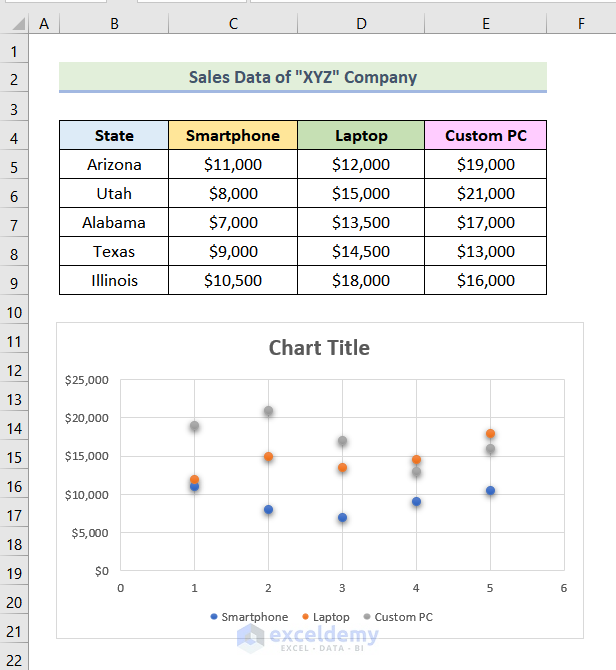Select the orange Laptop point above 5

click(x=490, y=434)
